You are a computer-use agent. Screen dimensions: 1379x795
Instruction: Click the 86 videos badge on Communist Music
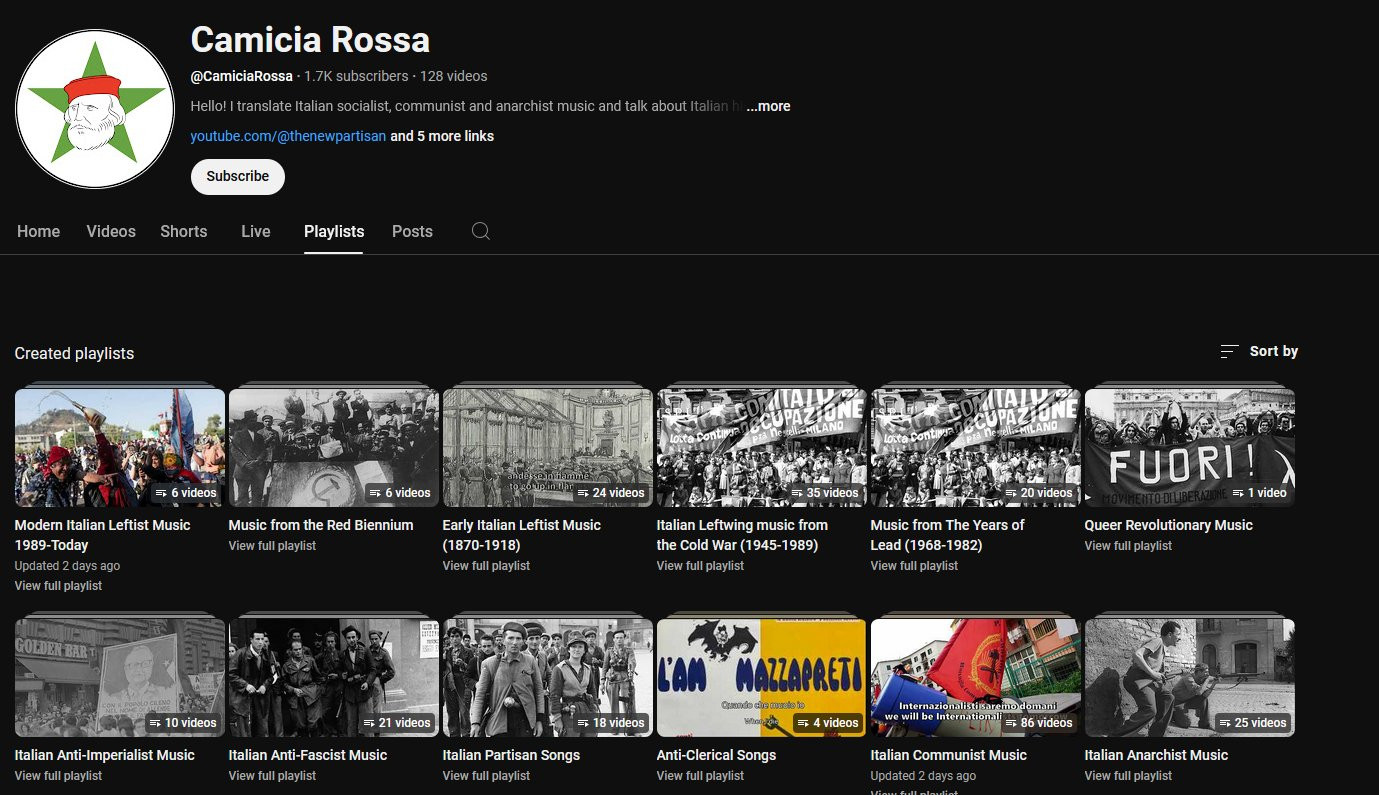tap(1037, 723)
